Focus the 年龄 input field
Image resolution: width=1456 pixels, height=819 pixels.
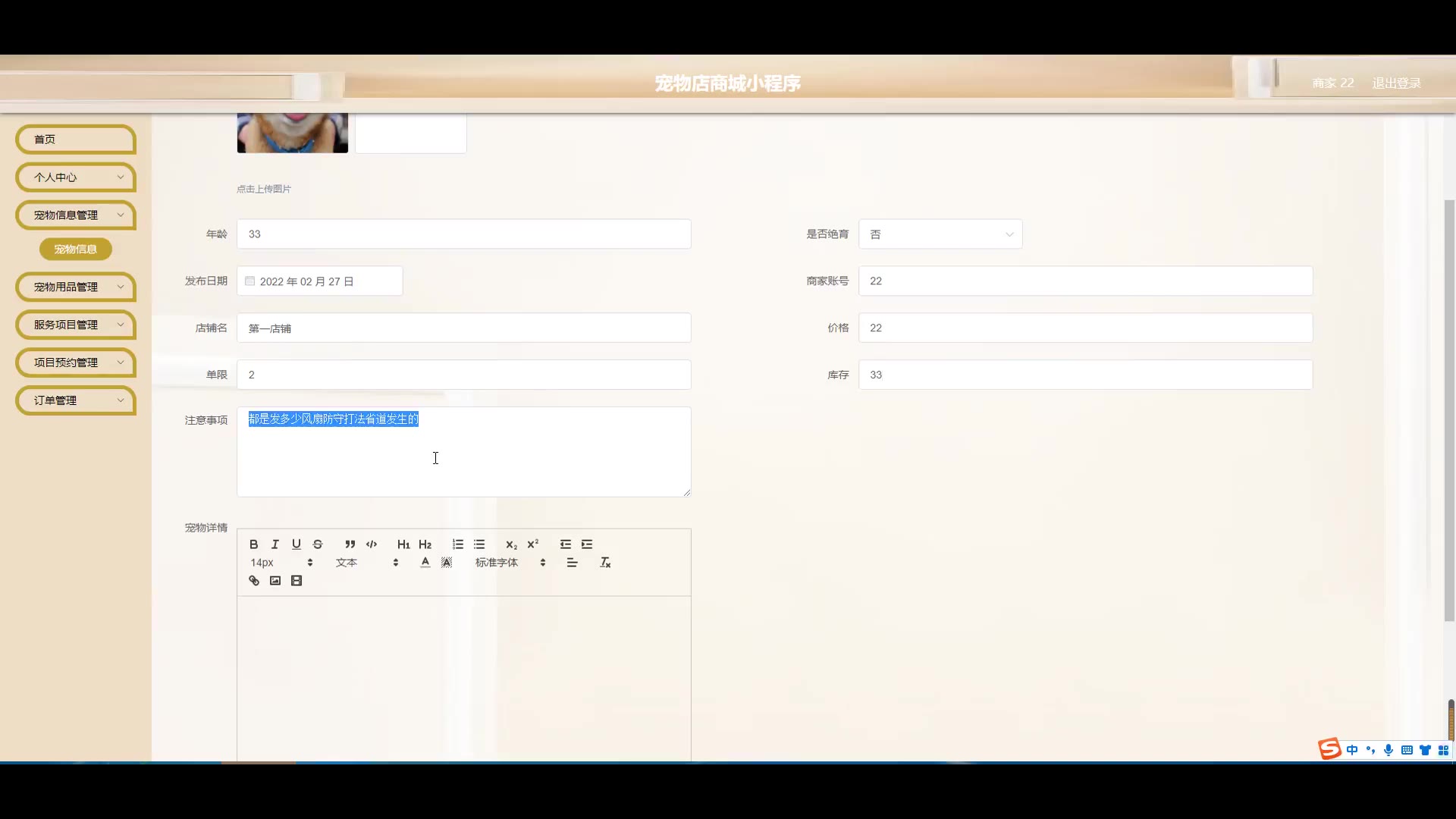(464, 234)
